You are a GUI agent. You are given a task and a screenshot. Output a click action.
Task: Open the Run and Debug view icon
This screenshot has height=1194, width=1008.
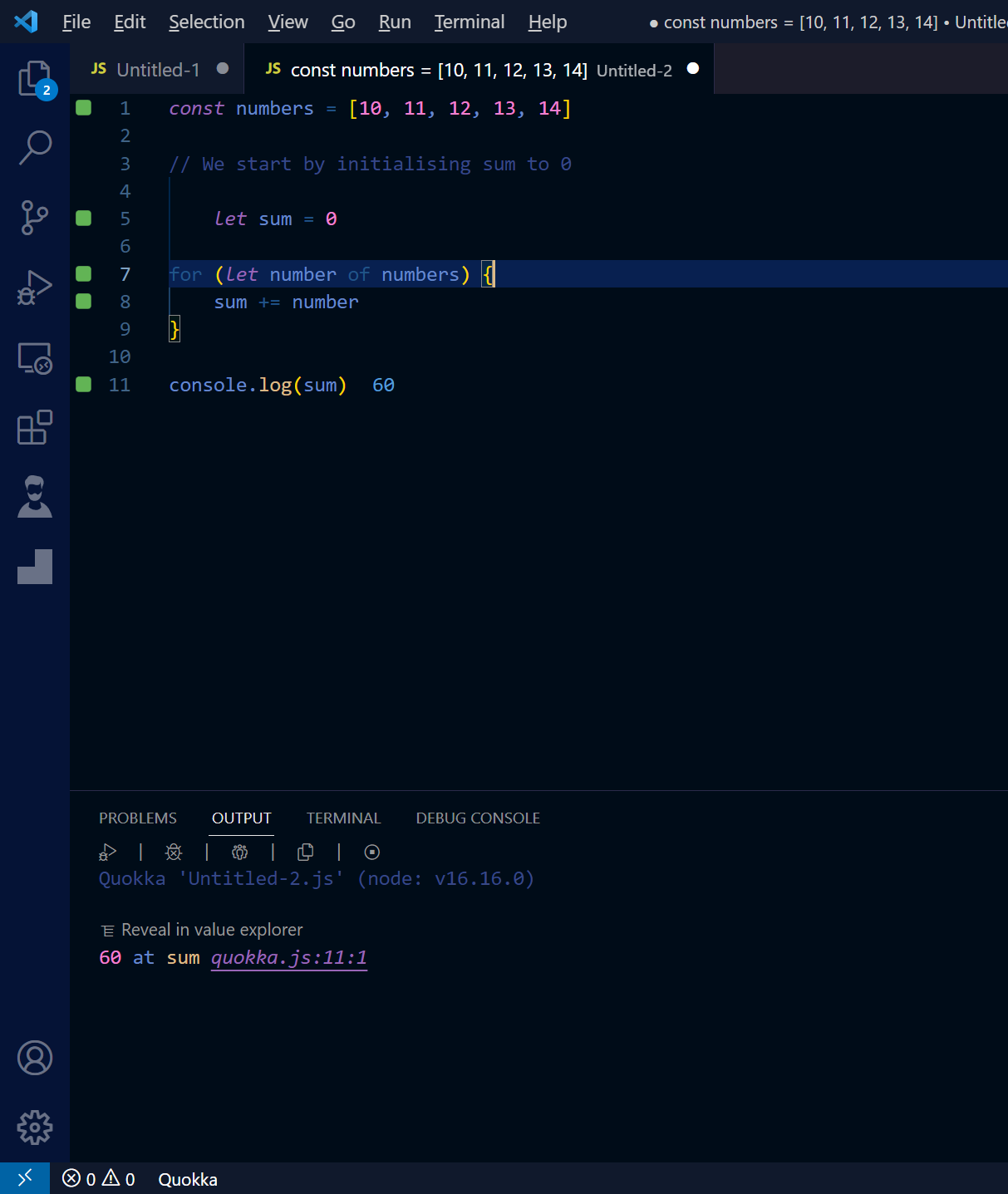click(35, 287)
